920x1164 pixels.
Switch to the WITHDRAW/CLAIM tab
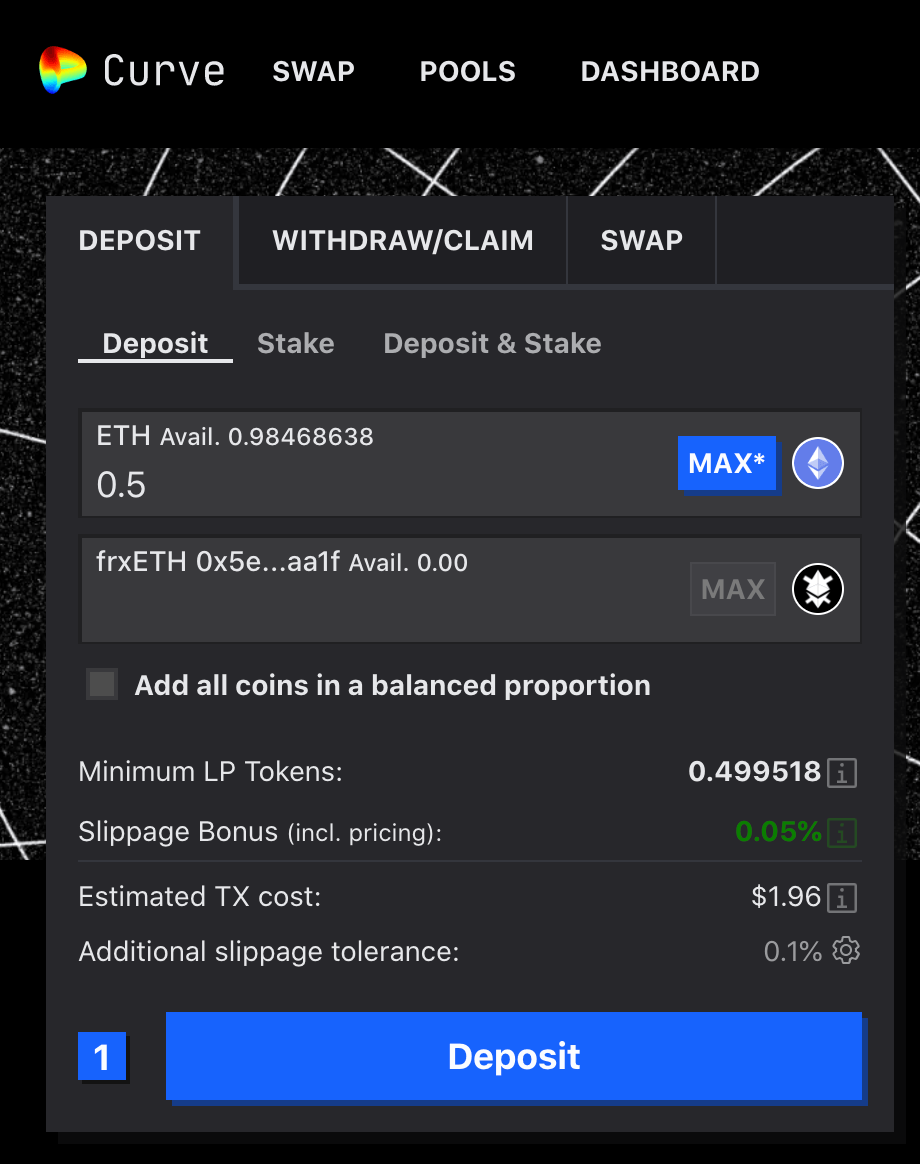pyautogui.click(x=403, y=240)
